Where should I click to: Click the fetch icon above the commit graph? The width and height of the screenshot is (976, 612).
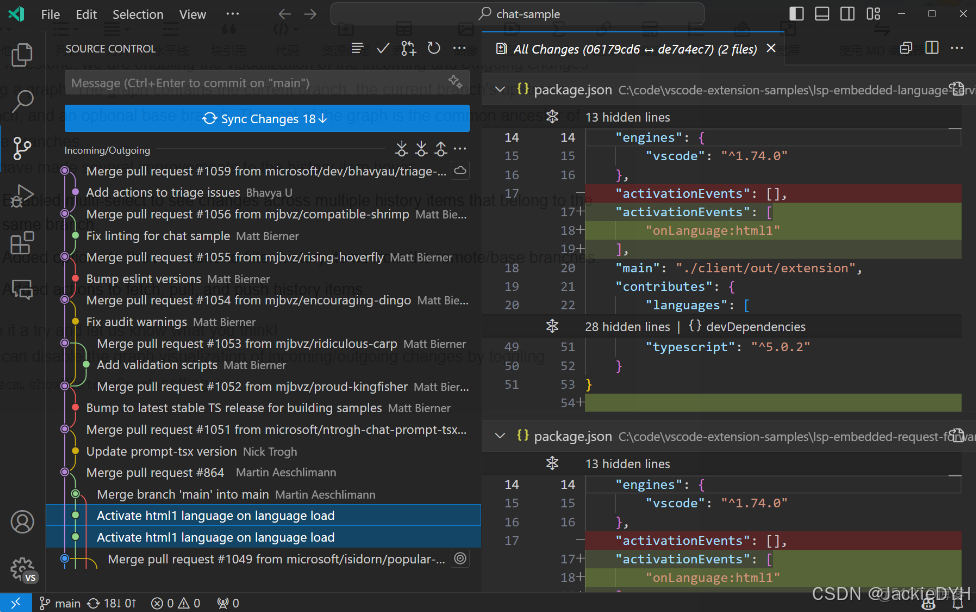pos(400,148)
